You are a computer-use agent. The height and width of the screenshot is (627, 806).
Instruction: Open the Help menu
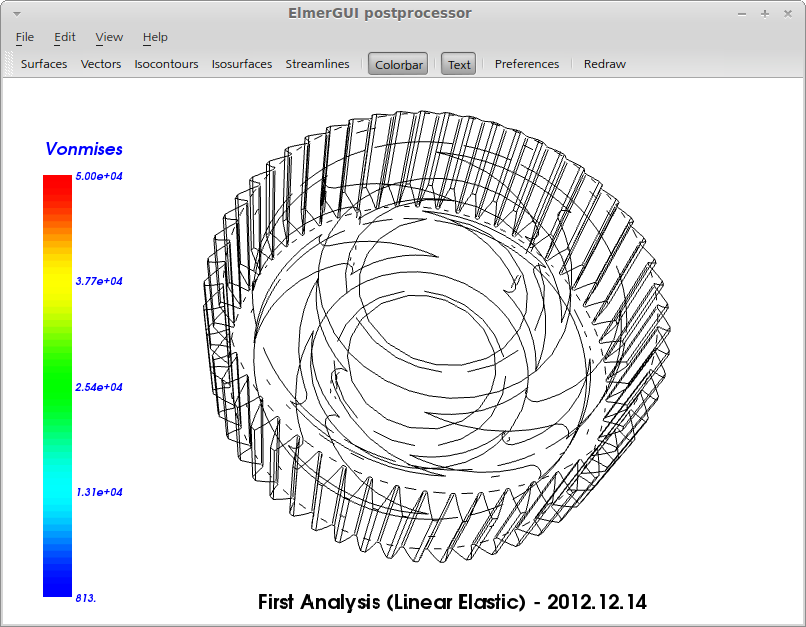[x=155, y=37]
